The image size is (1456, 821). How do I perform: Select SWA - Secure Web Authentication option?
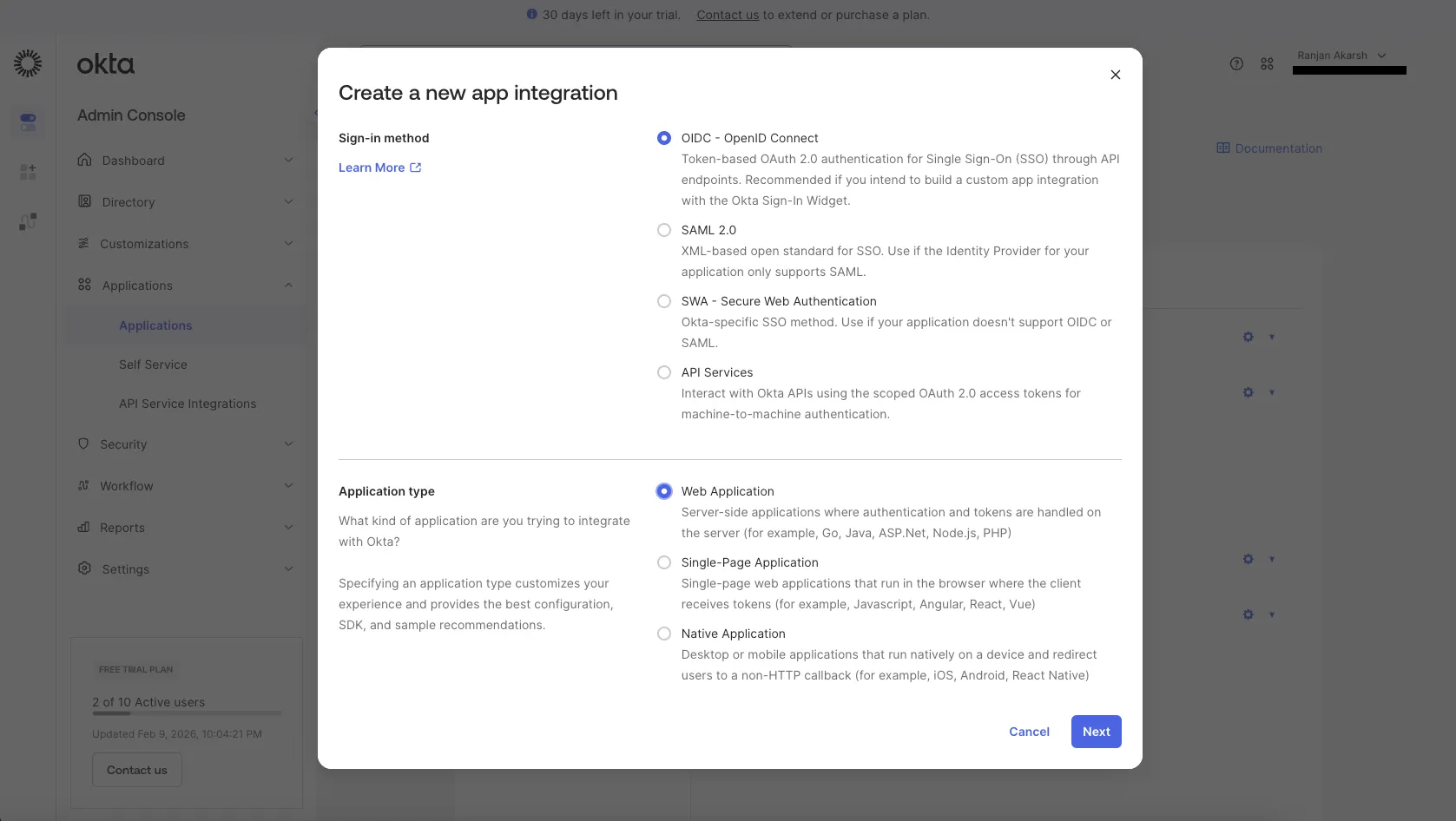[x=664, y=301]
